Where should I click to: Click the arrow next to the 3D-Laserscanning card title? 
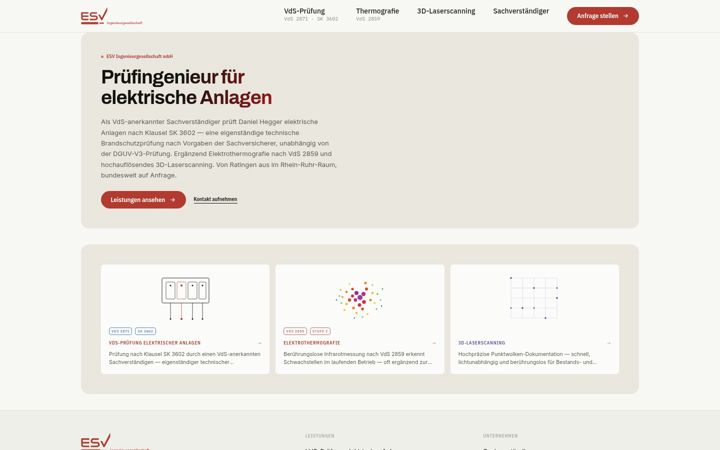click(x=609, y=343)
